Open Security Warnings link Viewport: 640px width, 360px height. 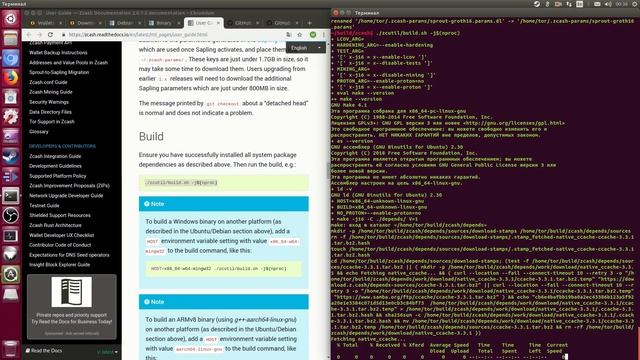(49, 102)
